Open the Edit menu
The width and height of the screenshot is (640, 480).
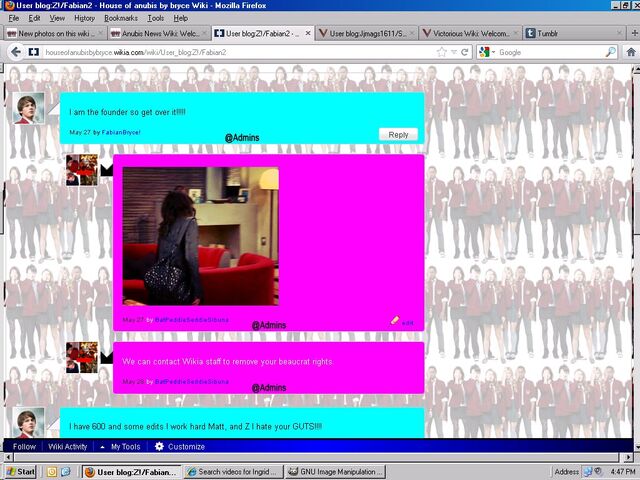[x=34, y=18]
